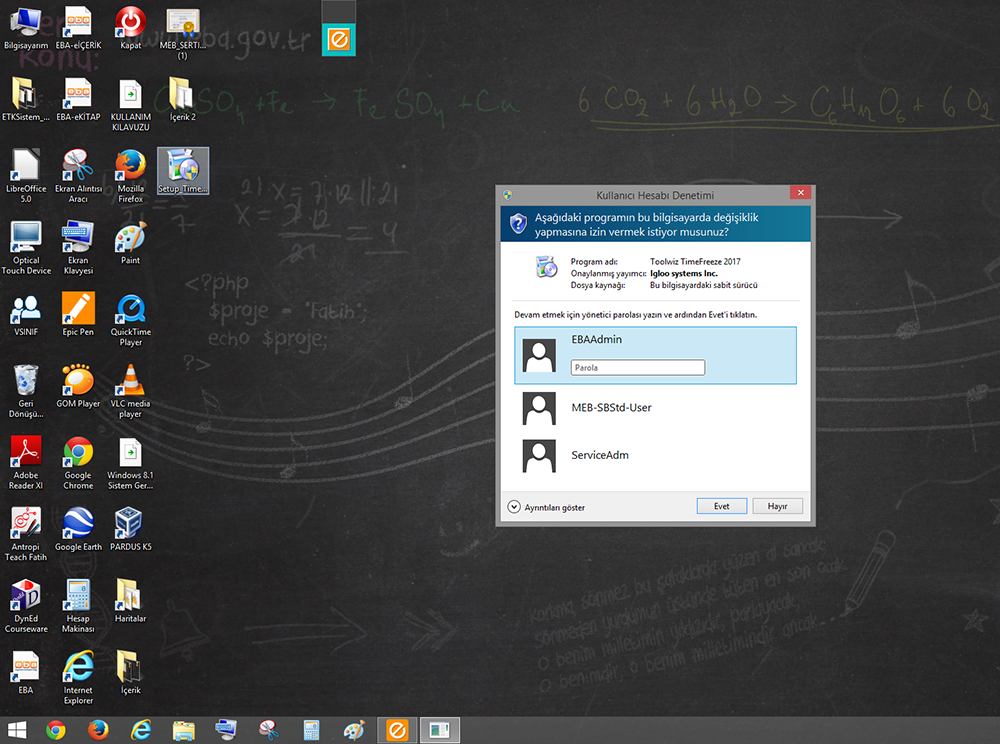Screen dimensions: 1000x744
Task: Open Bilgisayarım desktop icon
Action: tap(26, 28)
